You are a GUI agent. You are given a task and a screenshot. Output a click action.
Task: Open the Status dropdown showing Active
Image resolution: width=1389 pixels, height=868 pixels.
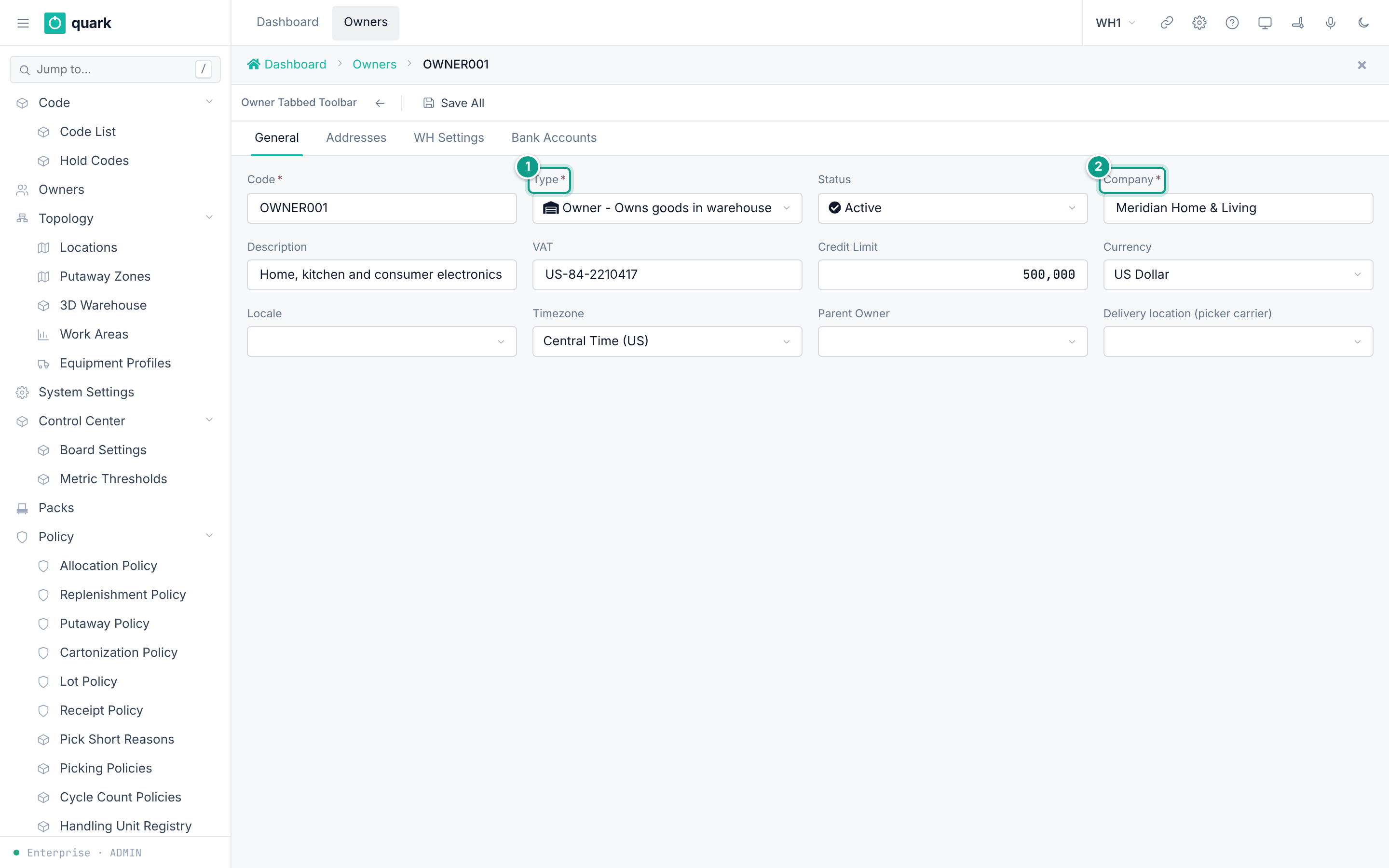click(952, 208)
